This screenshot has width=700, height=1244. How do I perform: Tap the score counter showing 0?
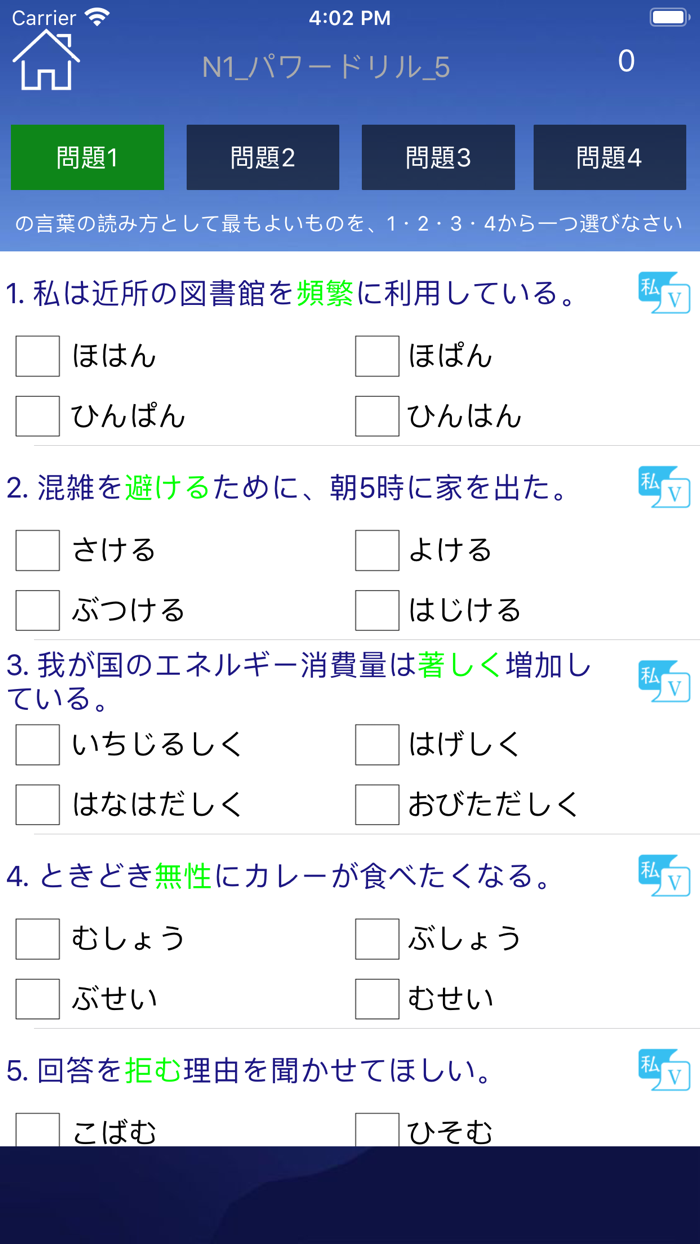(626, 62)
